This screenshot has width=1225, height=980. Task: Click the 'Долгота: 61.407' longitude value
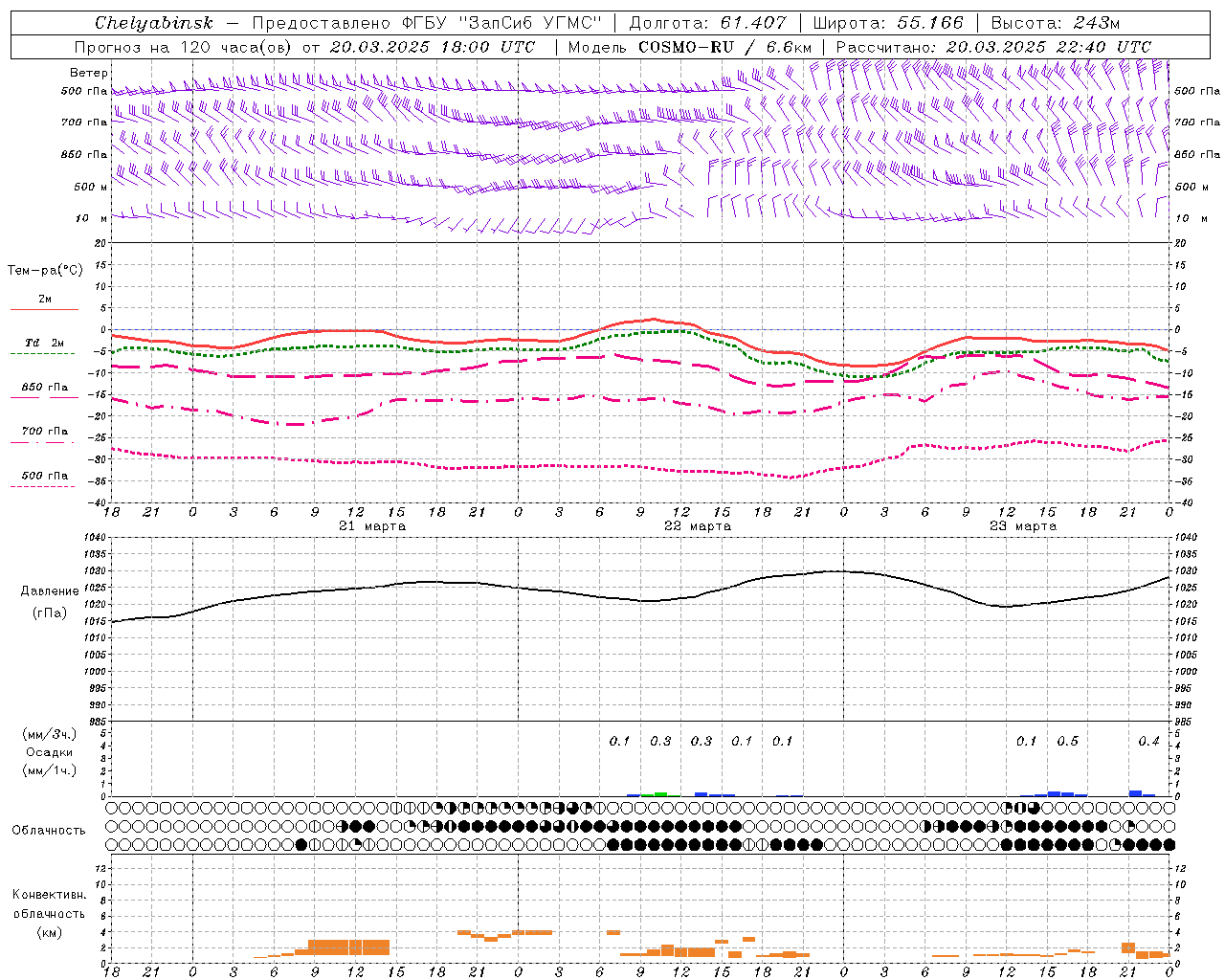pyautogui.click(x=708, y=23)
